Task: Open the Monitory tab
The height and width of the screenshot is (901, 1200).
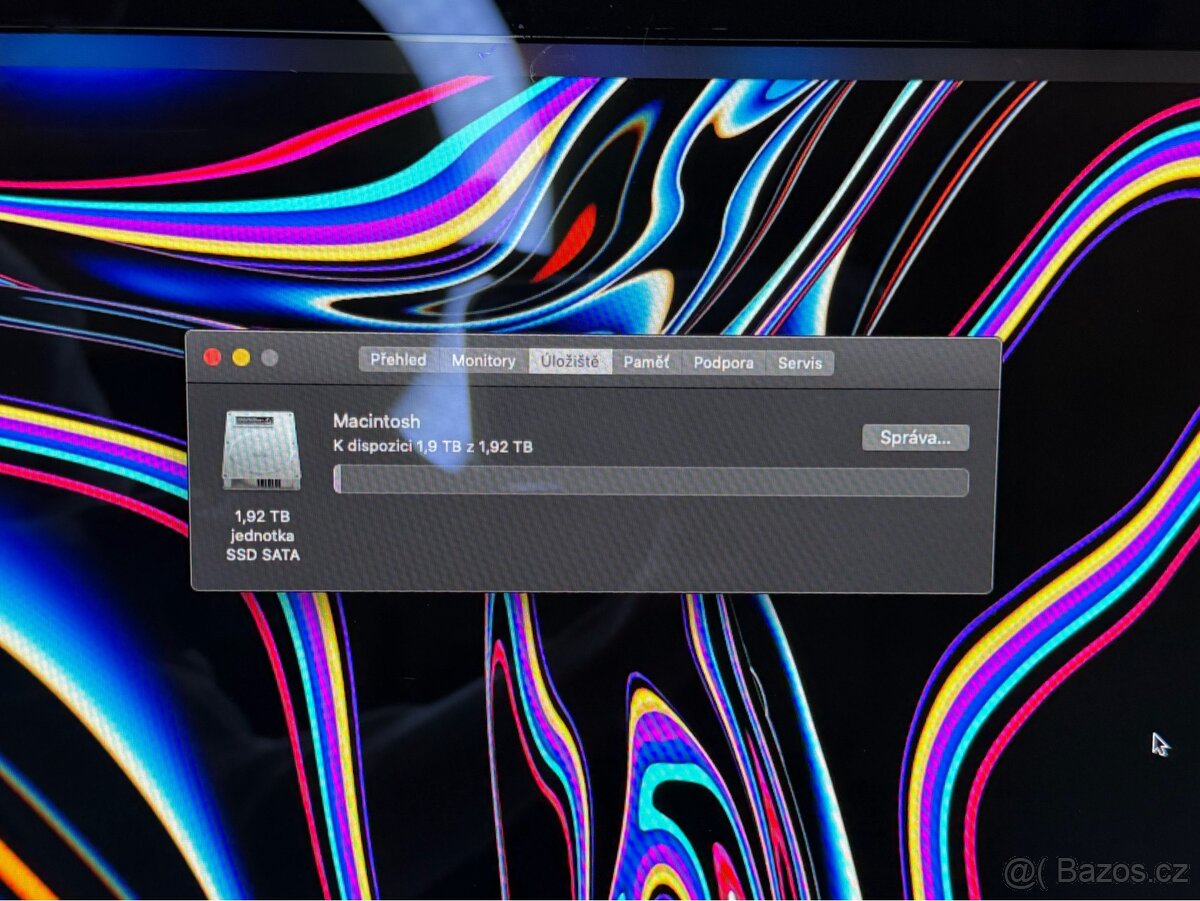Action: point(483,361)
